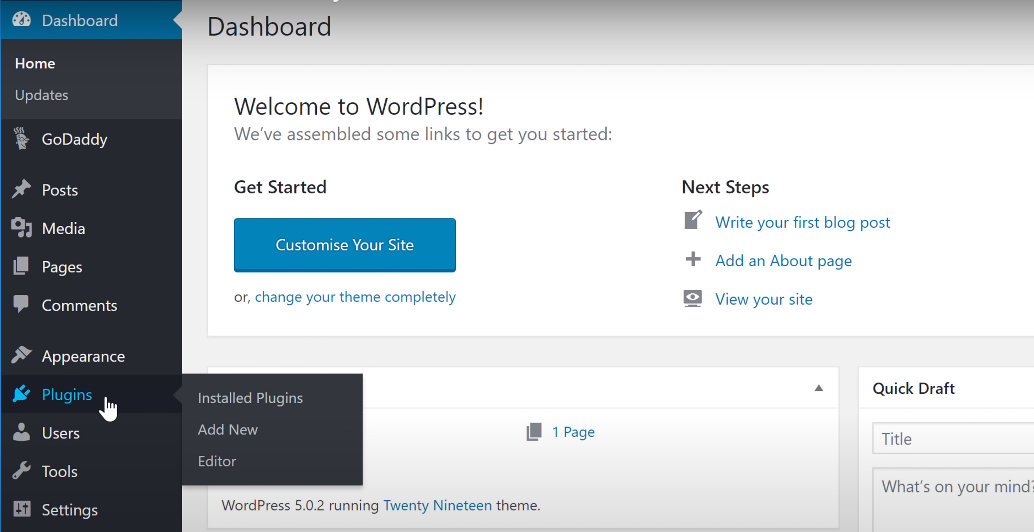Click the GoDaddy logo icon
Viewport: 1034px width, 532px height.
tap(21, 139)
